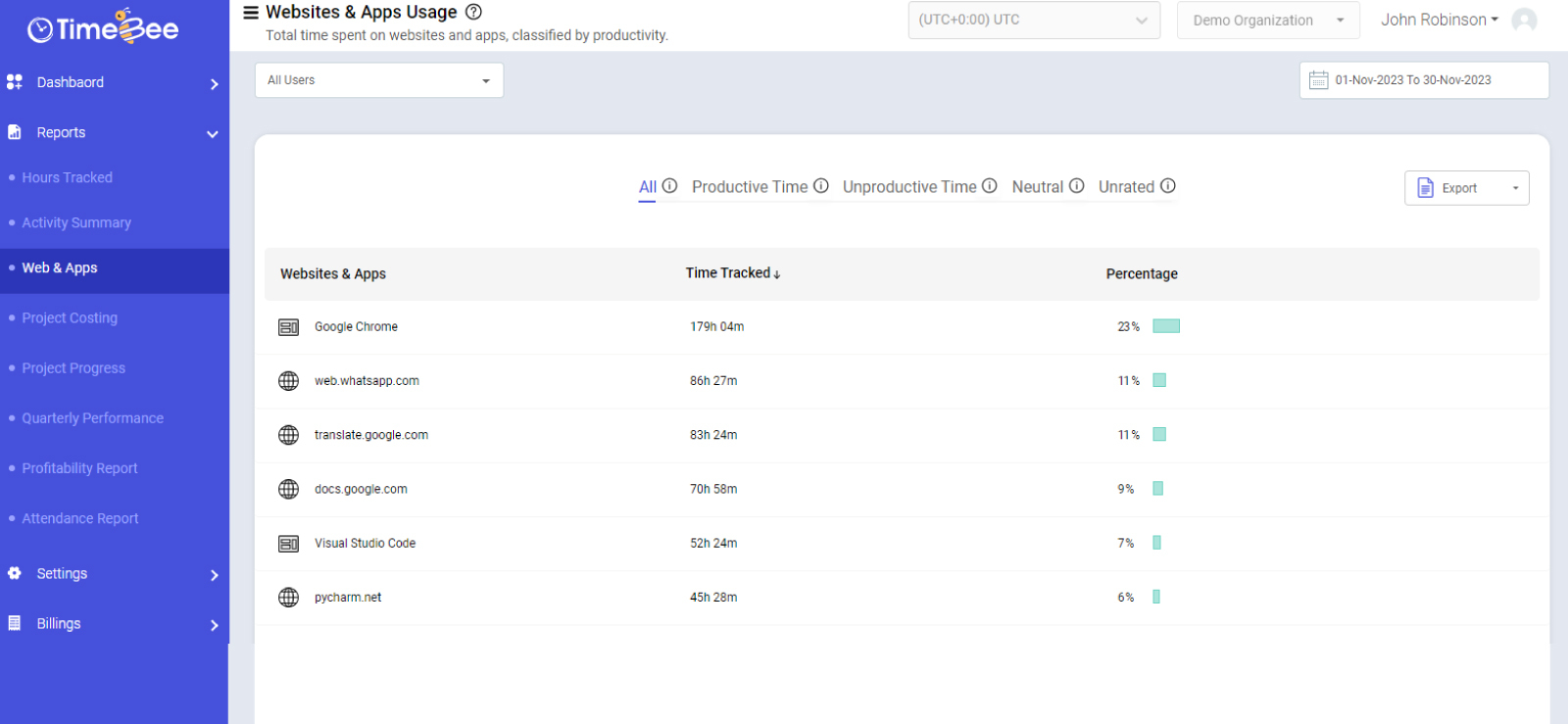Click the calendar icon in date range field
1568x724 pixels.
pyautogui.click(x=1319, y=79)
